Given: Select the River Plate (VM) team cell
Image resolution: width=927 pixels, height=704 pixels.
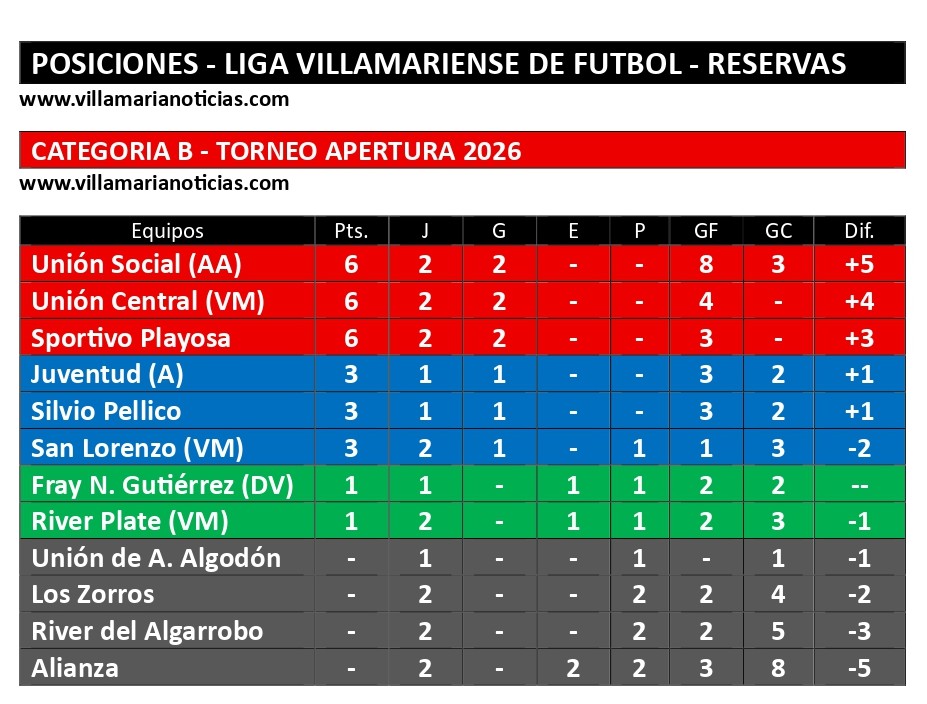Looking at the screenshot, I should tap(130, 521).
